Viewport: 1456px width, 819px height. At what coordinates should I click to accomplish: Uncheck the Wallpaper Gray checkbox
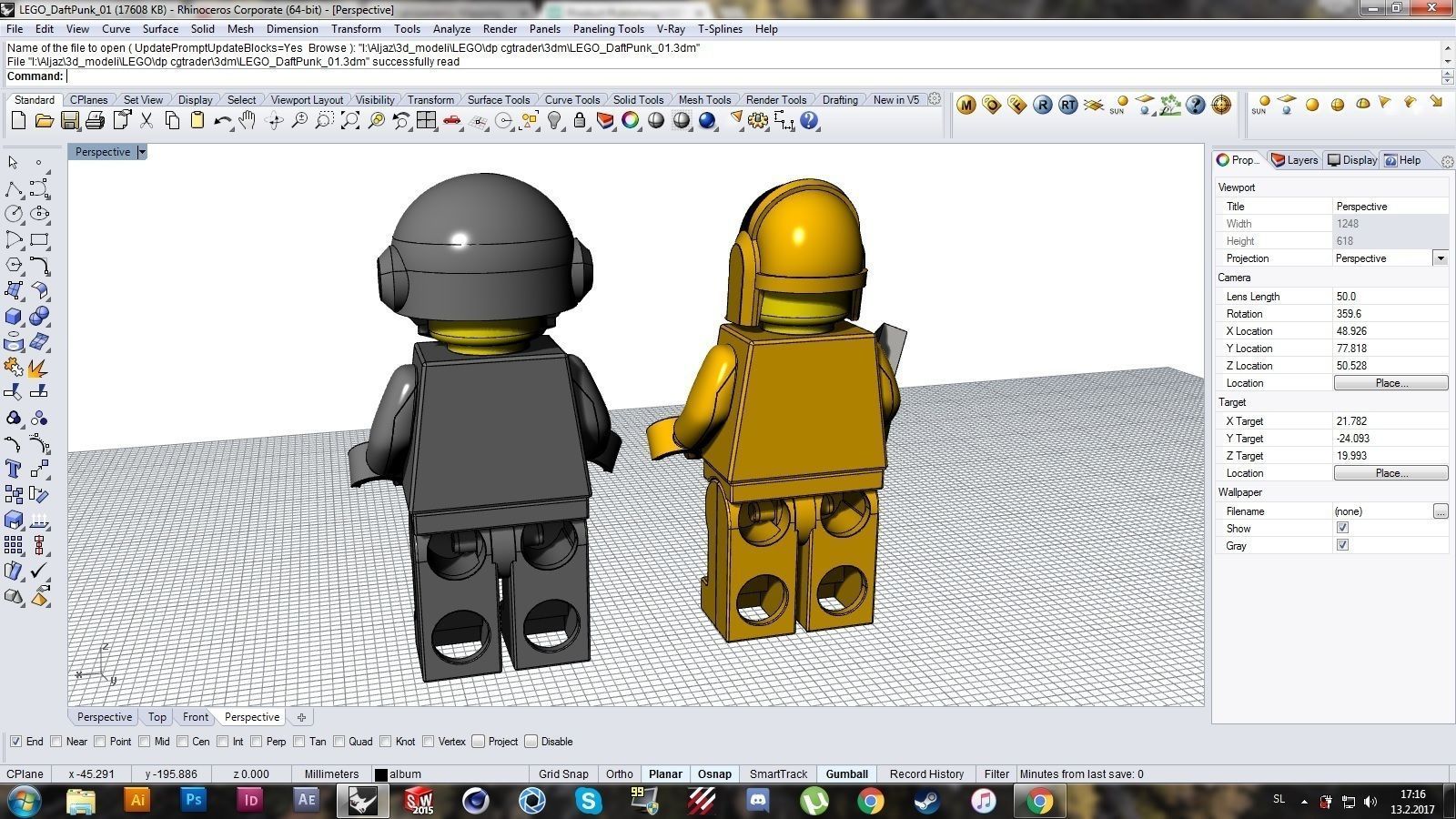click(x=1342, y=545)
